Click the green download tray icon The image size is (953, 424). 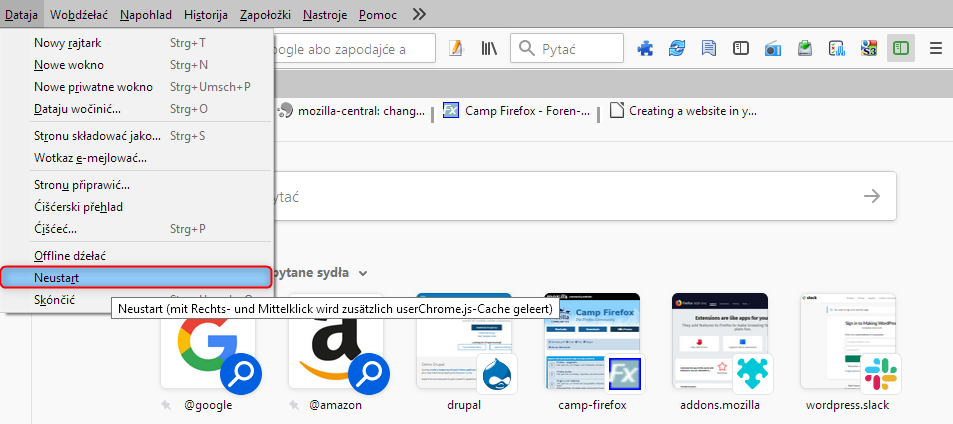click(805, 48)
